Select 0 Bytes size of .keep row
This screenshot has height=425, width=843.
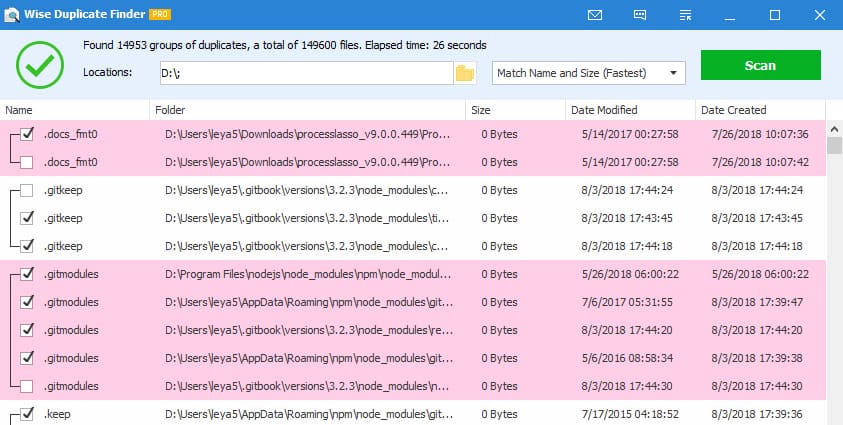[x=499, y=414]
